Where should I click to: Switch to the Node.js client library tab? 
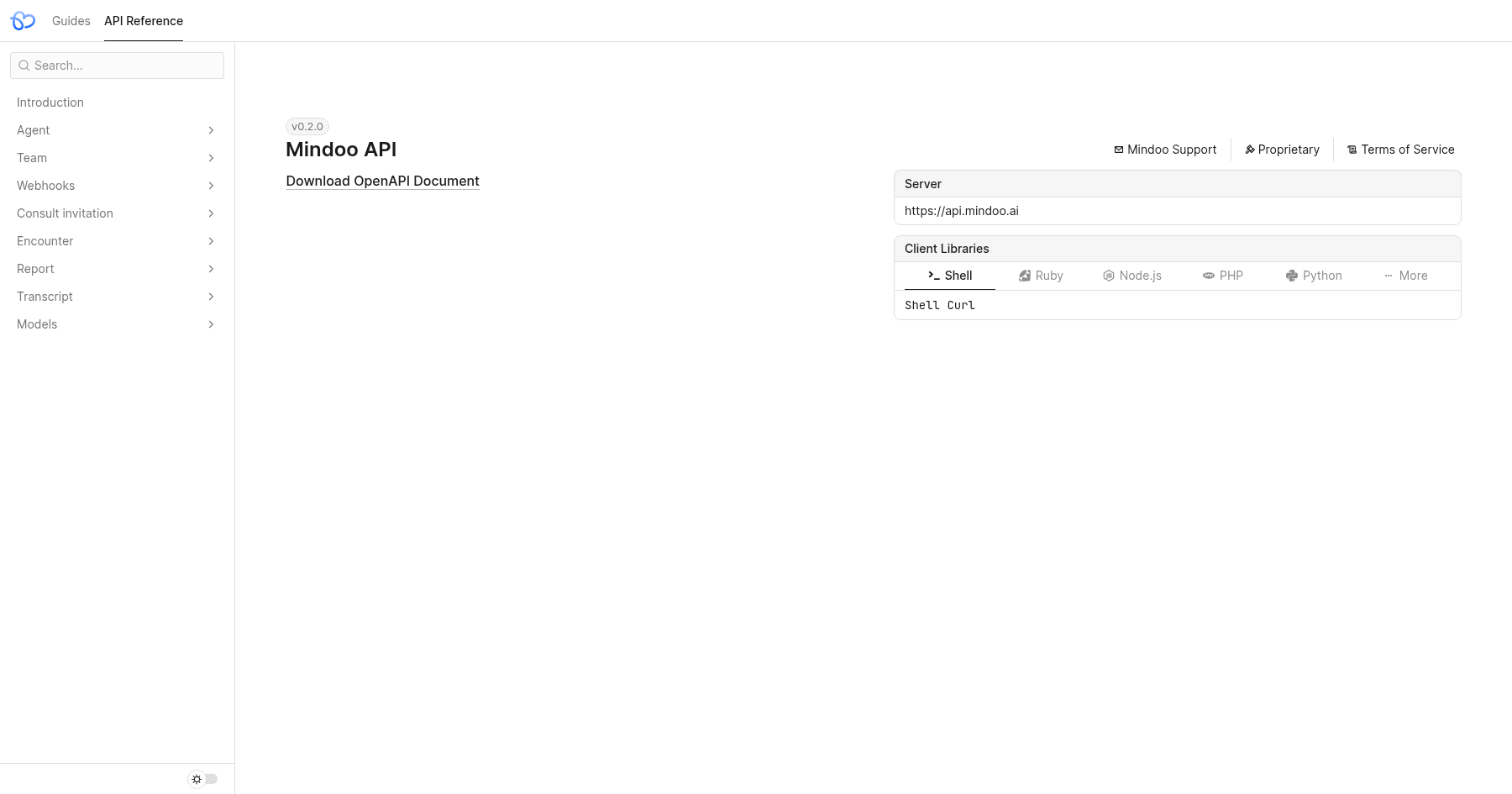coord(1131,276)
